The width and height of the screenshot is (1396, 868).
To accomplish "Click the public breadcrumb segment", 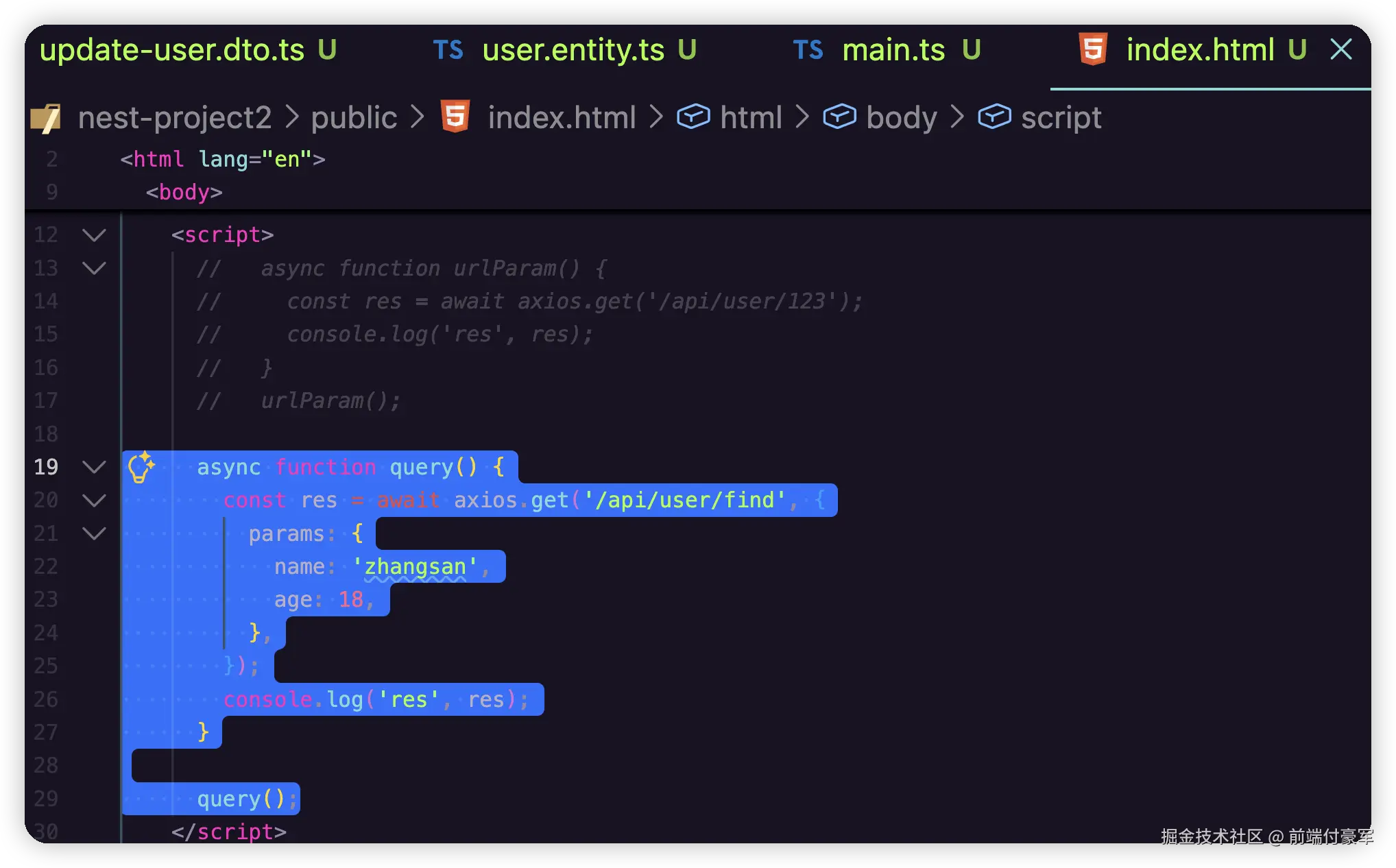I will pyautogui.click(x=354, y=118).
